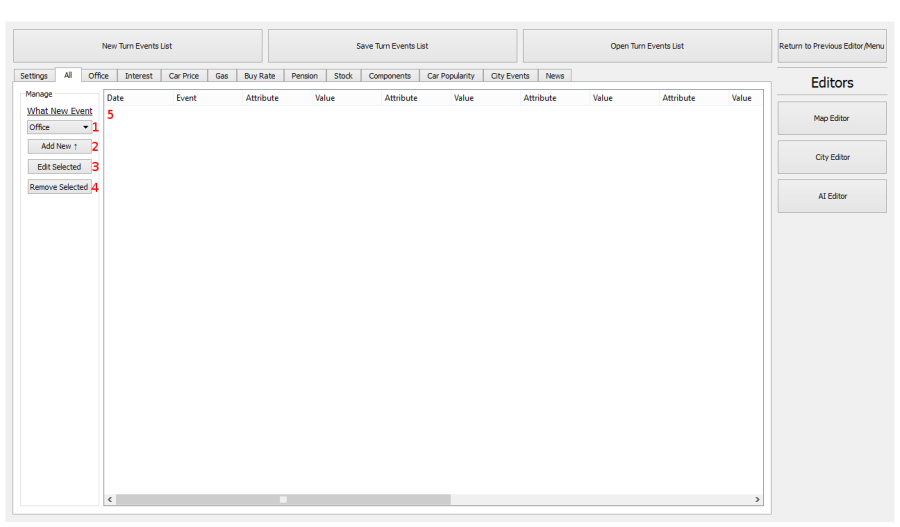Click the New Turn Events List button
The height and width of the screenshot is (527, 900).
(137, 46)
